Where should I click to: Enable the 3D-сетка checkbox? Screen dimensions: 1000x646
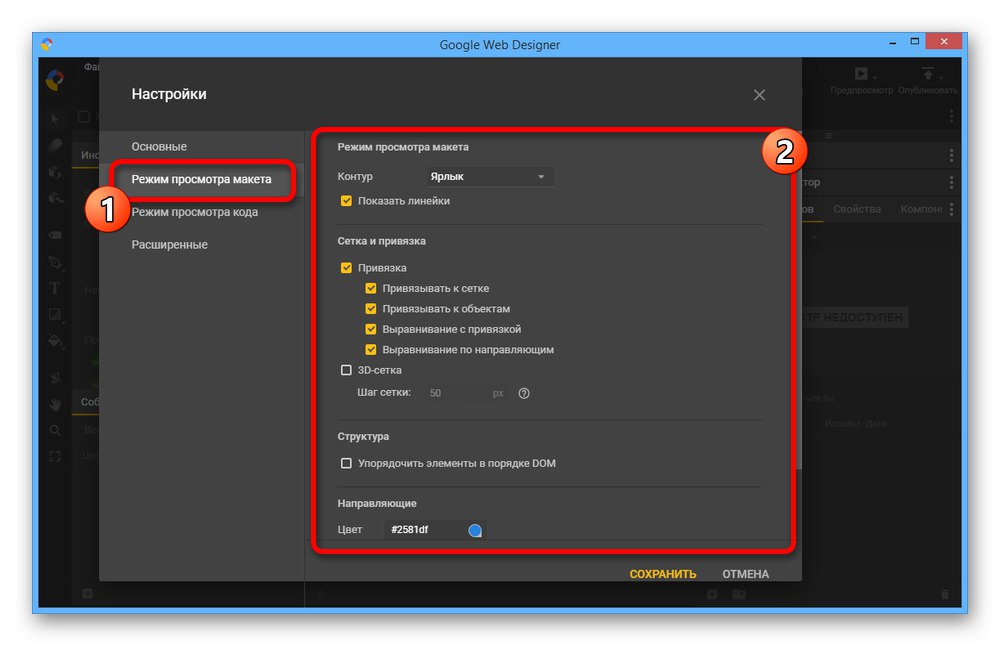(x=346, y=370)
